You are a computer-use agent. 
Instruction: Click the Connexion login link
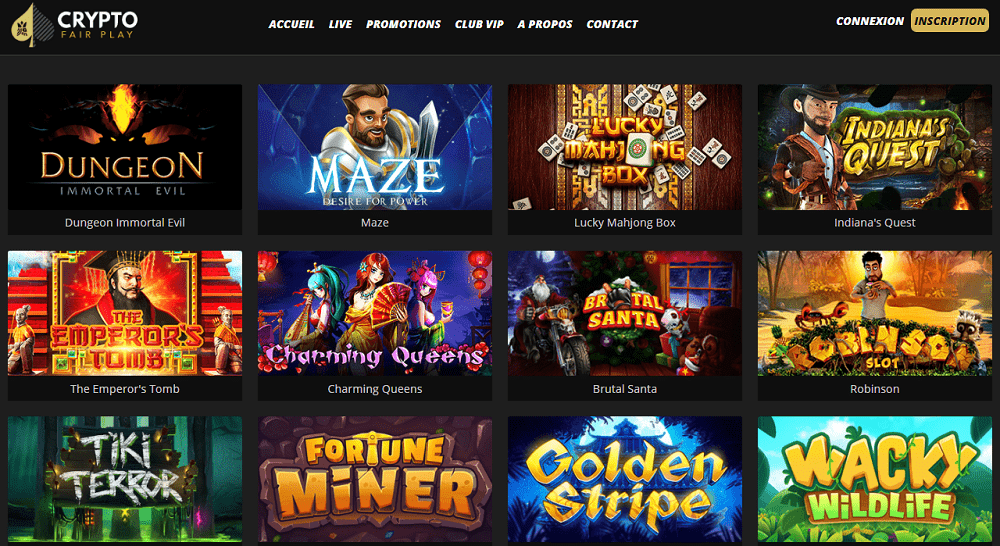tap(870, 21)
